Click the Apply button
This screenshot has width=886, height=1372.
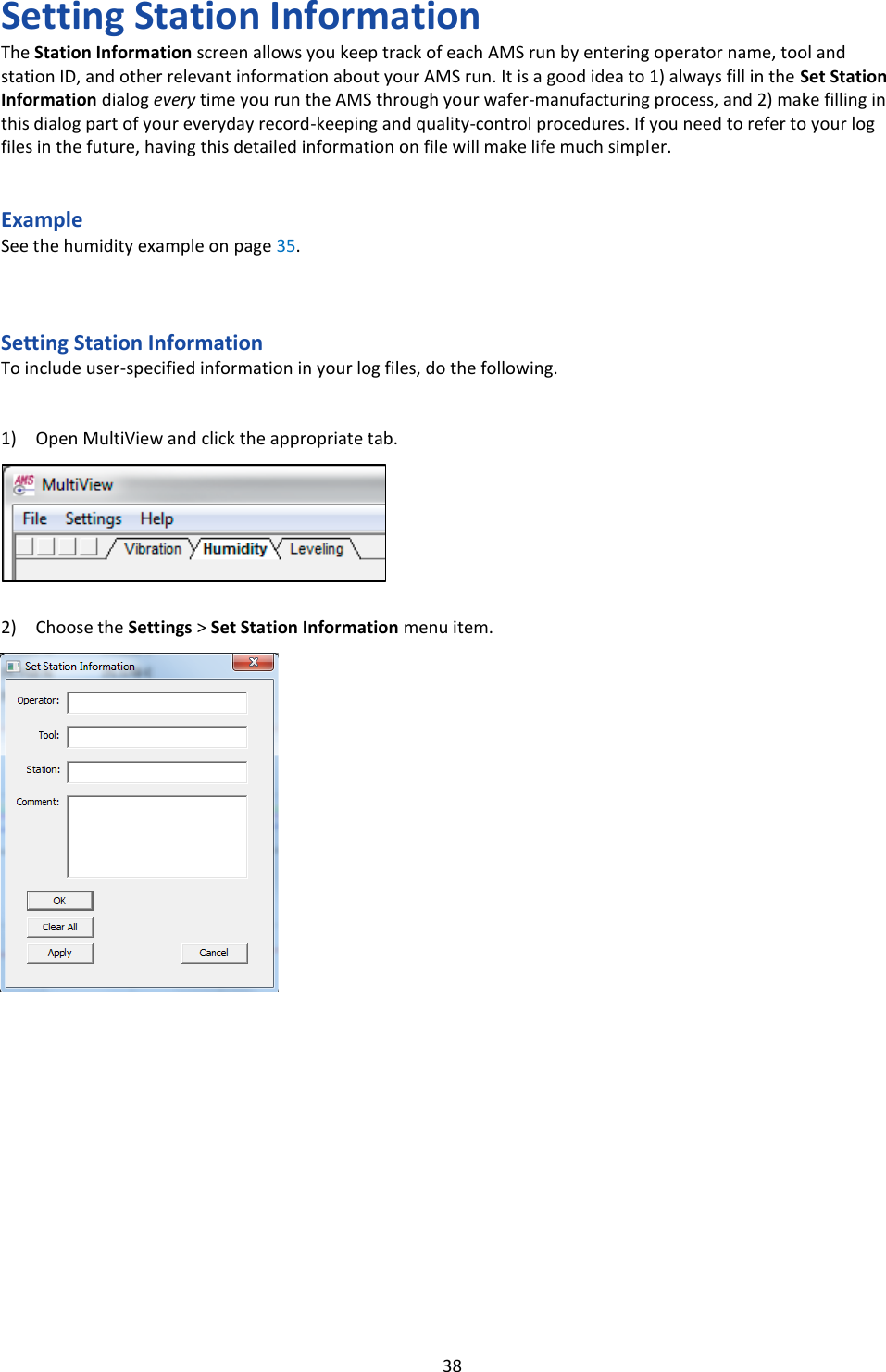(x=60, y=953)
